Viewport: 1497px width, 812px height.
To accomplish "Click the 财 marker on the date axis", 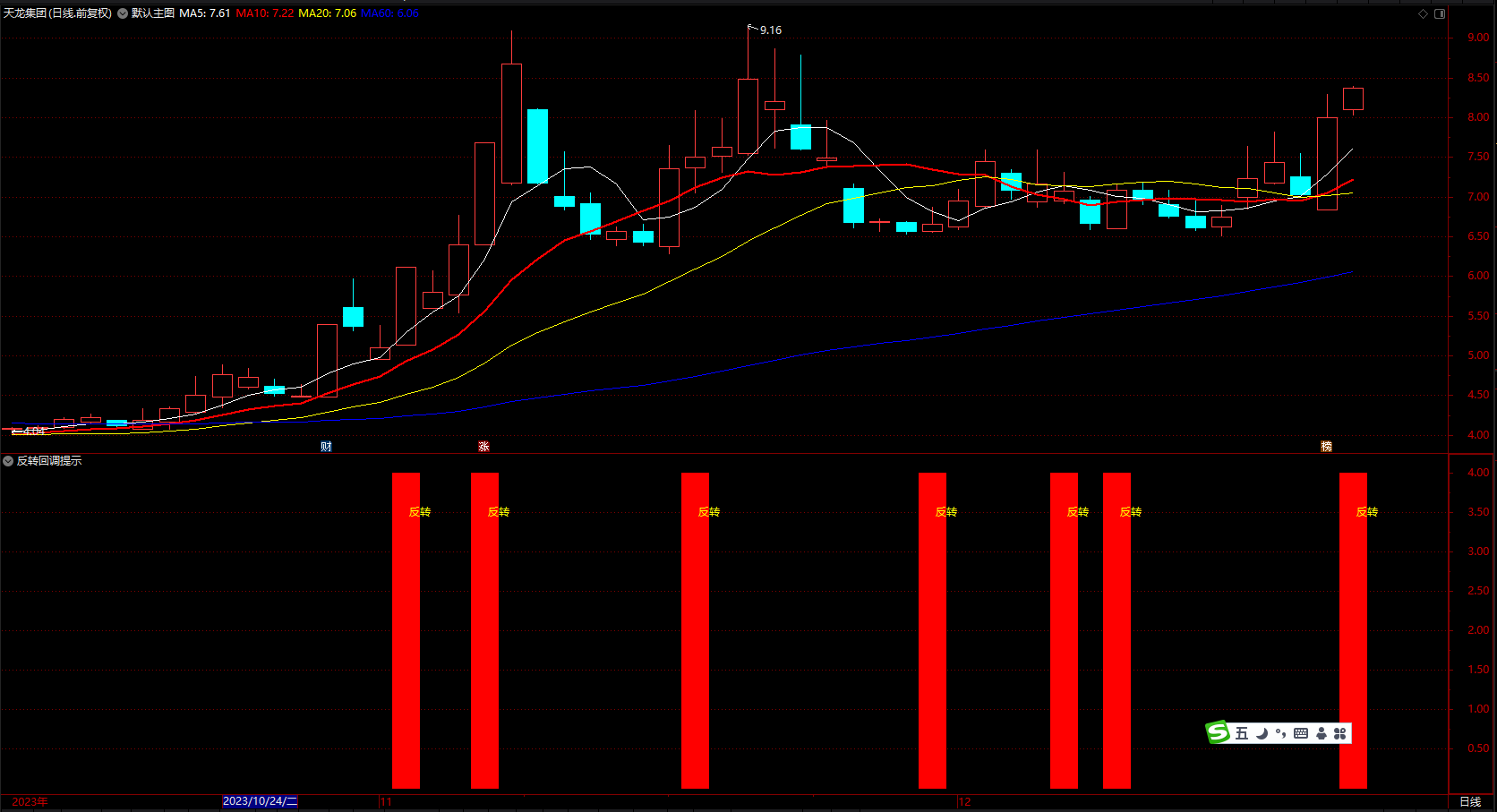I will coord(326,447).
